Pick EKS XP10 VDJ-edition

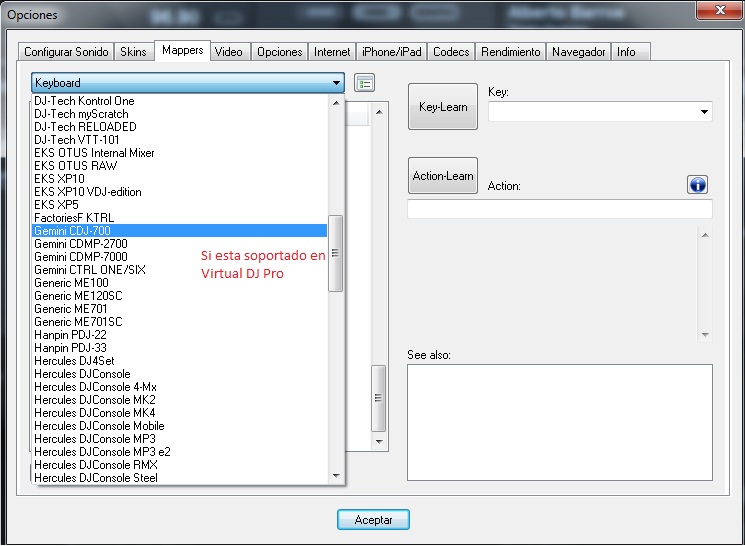(180, 192)
